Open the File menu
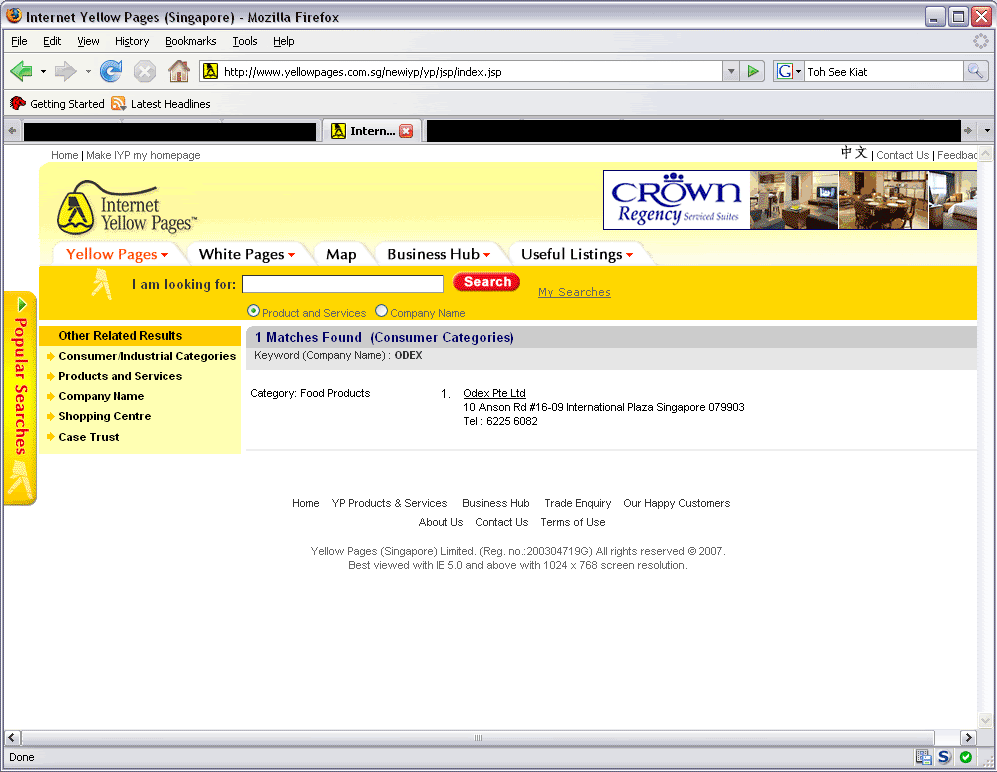Image resolution: width=997 pixels, height=772 pixels. click(19, 41)
